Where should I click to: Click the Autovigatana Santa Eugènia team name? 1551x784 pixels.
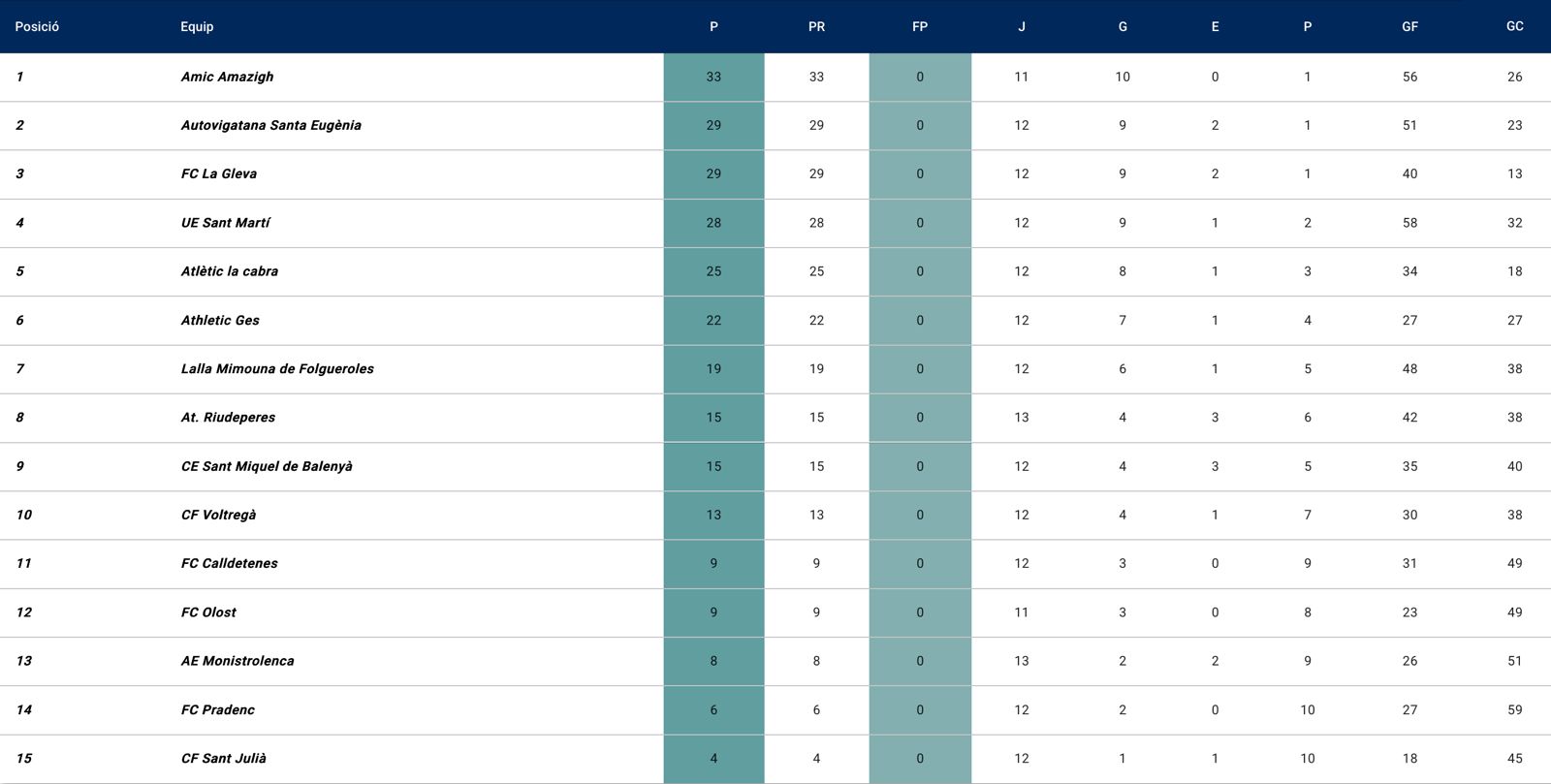coord(270,125)
